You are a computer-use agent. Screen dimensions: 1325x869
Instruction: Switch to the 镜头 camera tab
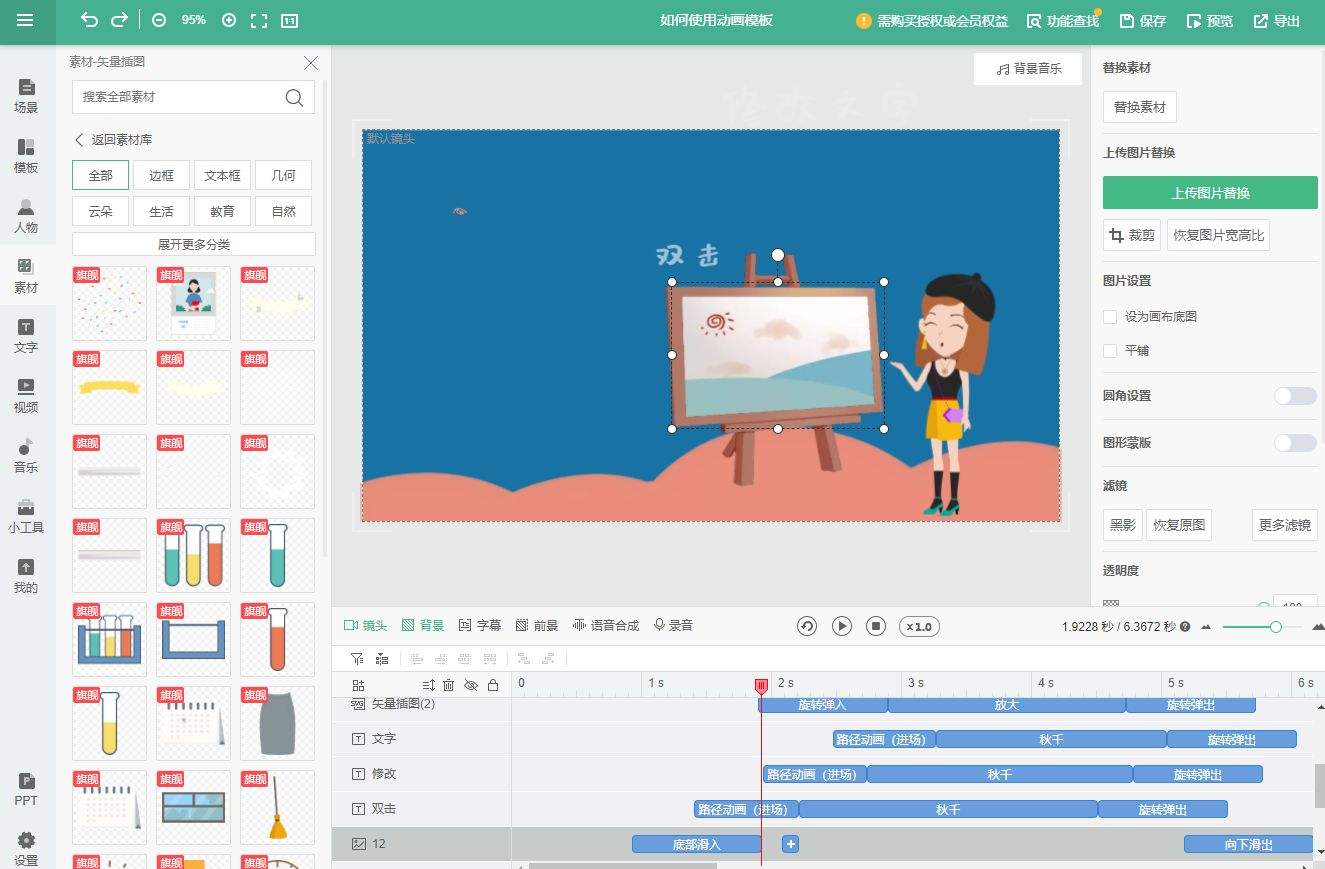365,625
